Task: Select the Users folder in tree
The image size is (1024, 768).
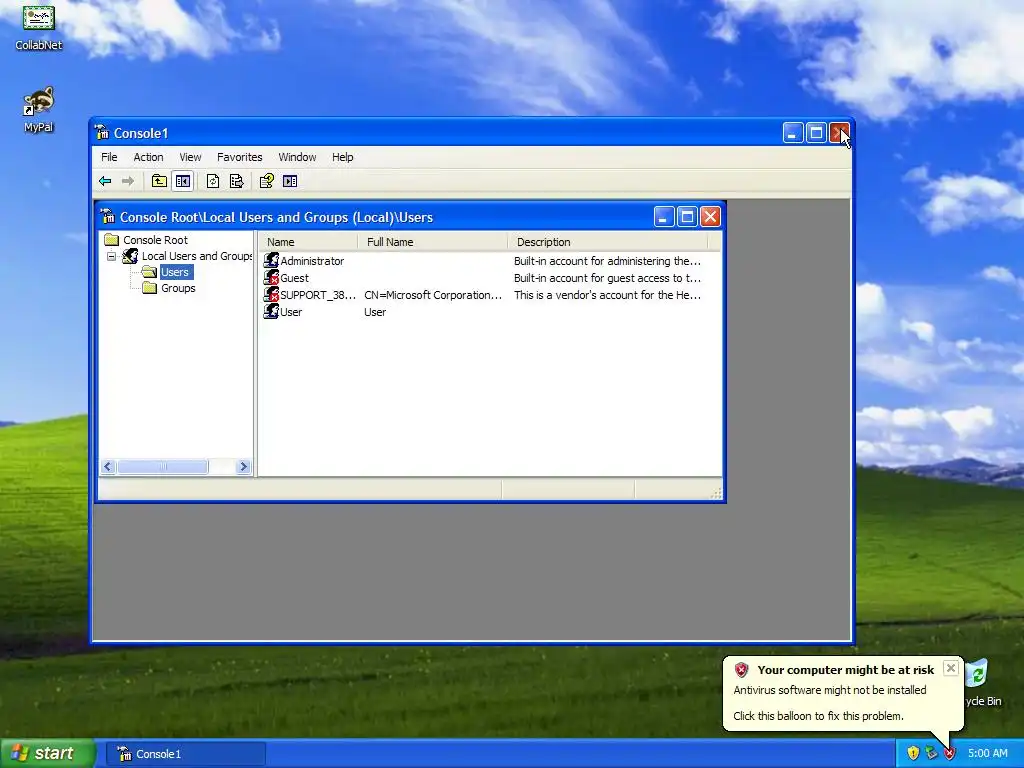Action: click(174, 272)
